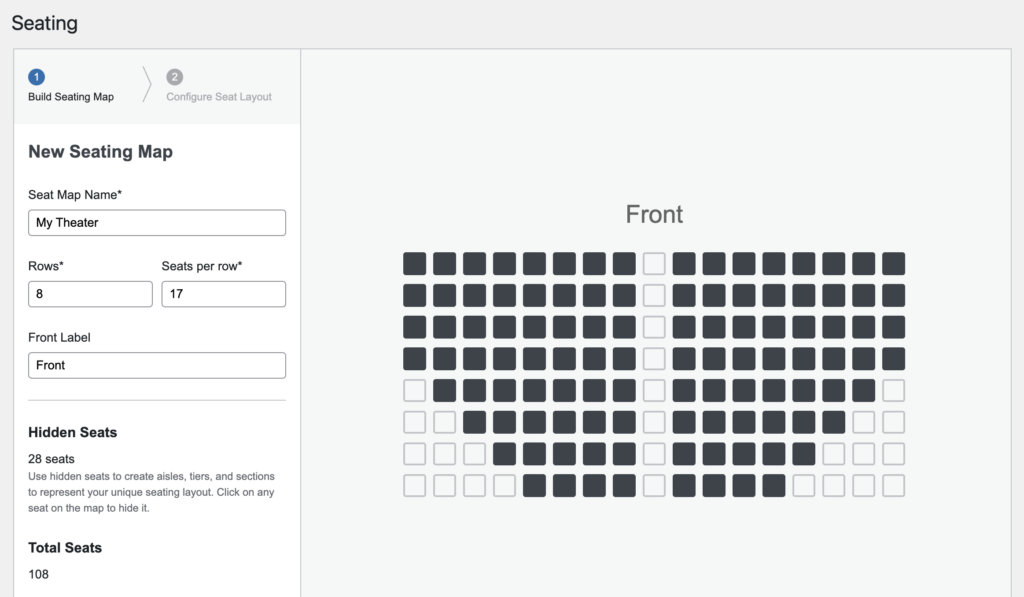1024x597 pixels.
Task: Show the hidden aisle seat in row one
Action: [655, 263]
